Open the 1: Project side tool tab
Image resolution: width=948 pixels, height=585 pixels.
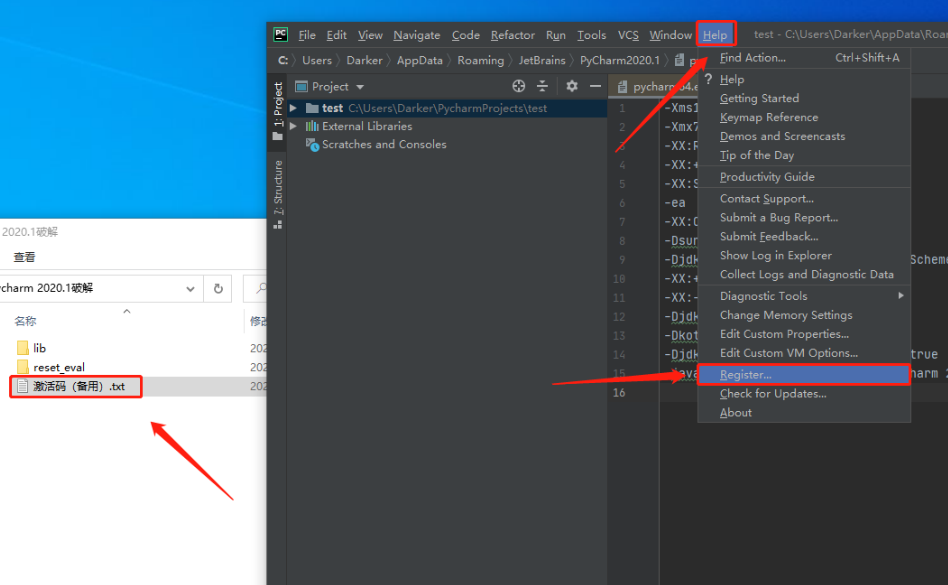(278, 111)
